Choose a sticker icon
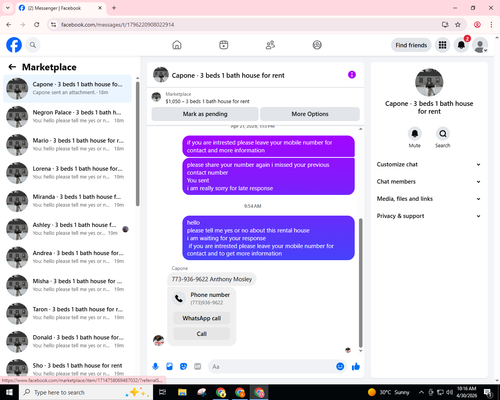Viewport: 500px width, 400px height. (183, 367)
